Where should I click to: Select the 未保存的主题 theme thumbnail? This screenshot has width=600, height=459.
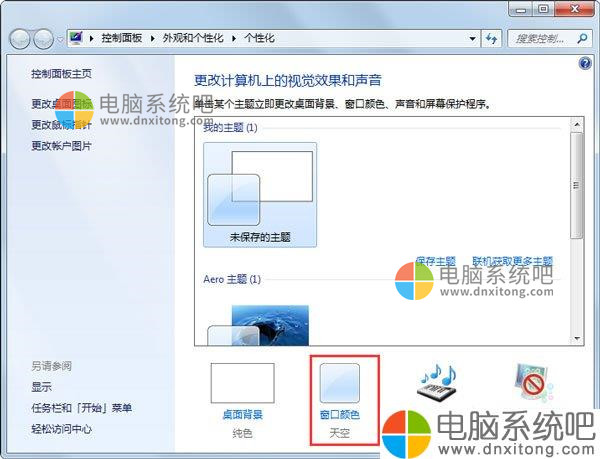(260, 195)
